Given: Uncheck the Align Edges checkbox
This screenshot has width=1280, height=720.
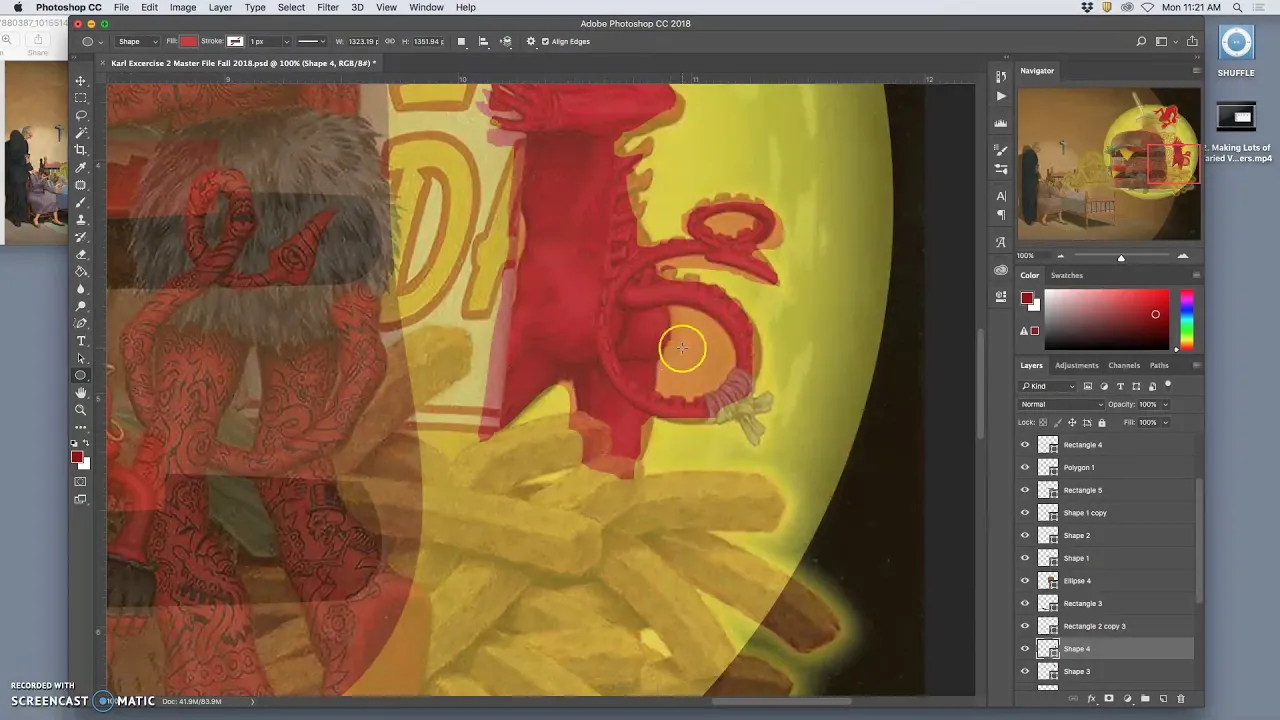Looking at the screenshot, I should [x=545, y=42].
